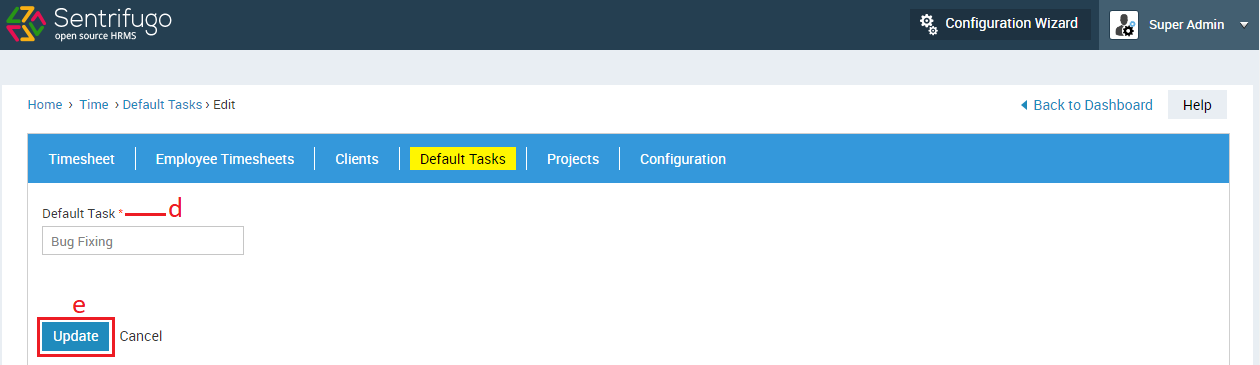1260x365 pixels.
Task: Click the Update button
Action: click(x=76, y=336)
